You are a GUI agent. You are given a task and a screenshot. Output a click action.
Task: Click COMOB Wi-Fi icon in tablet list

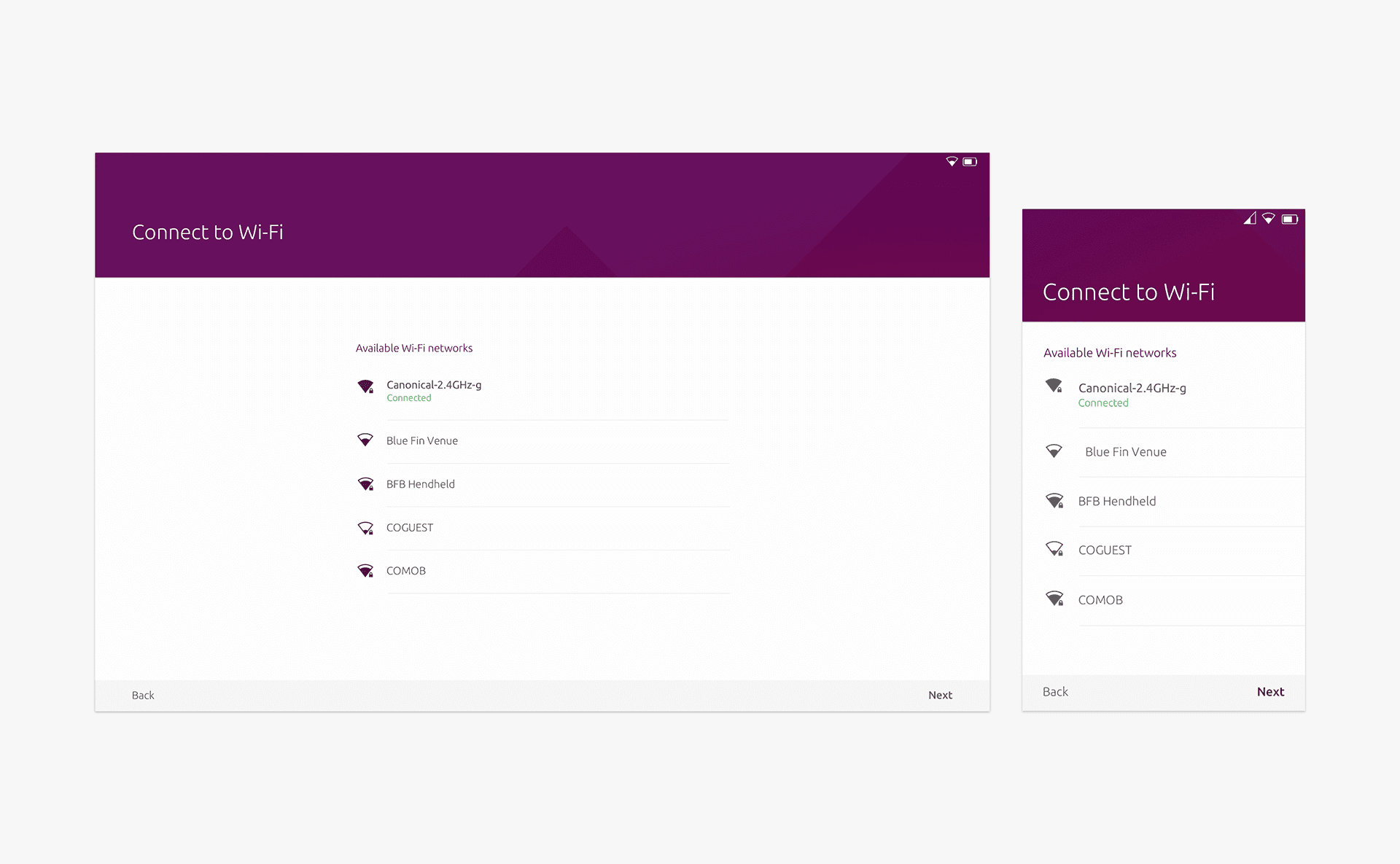click(x=365, y=571)
